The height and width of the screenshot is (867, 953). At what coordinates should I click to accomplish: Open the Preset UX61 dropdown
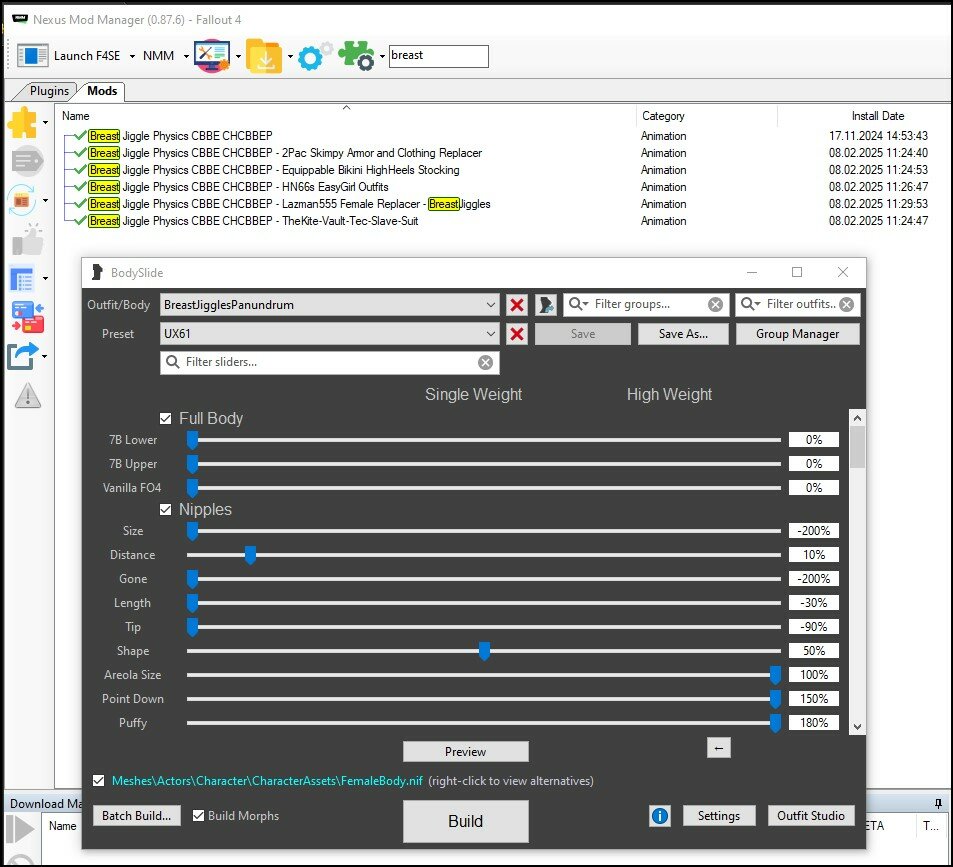click(329, 334)
